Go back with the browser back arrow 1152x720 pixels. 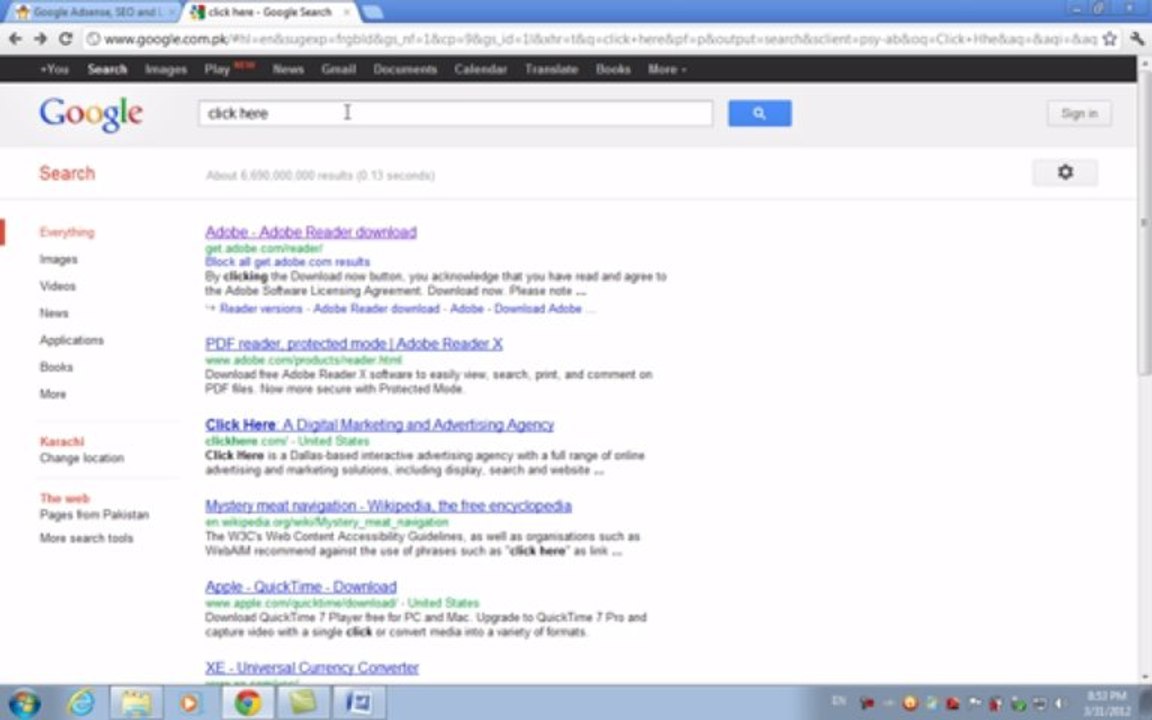tap(15, 39)
